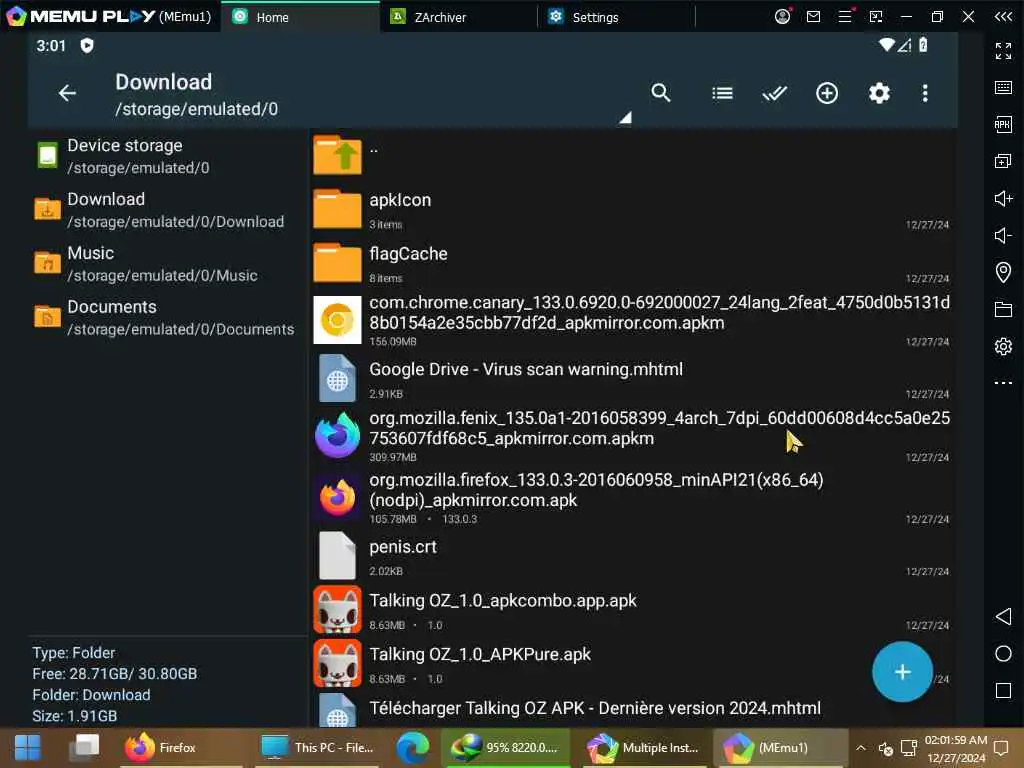Collapse MEmu sidebar with triple chevron
Screen dimensions: 1024x768
[1003, 16]
